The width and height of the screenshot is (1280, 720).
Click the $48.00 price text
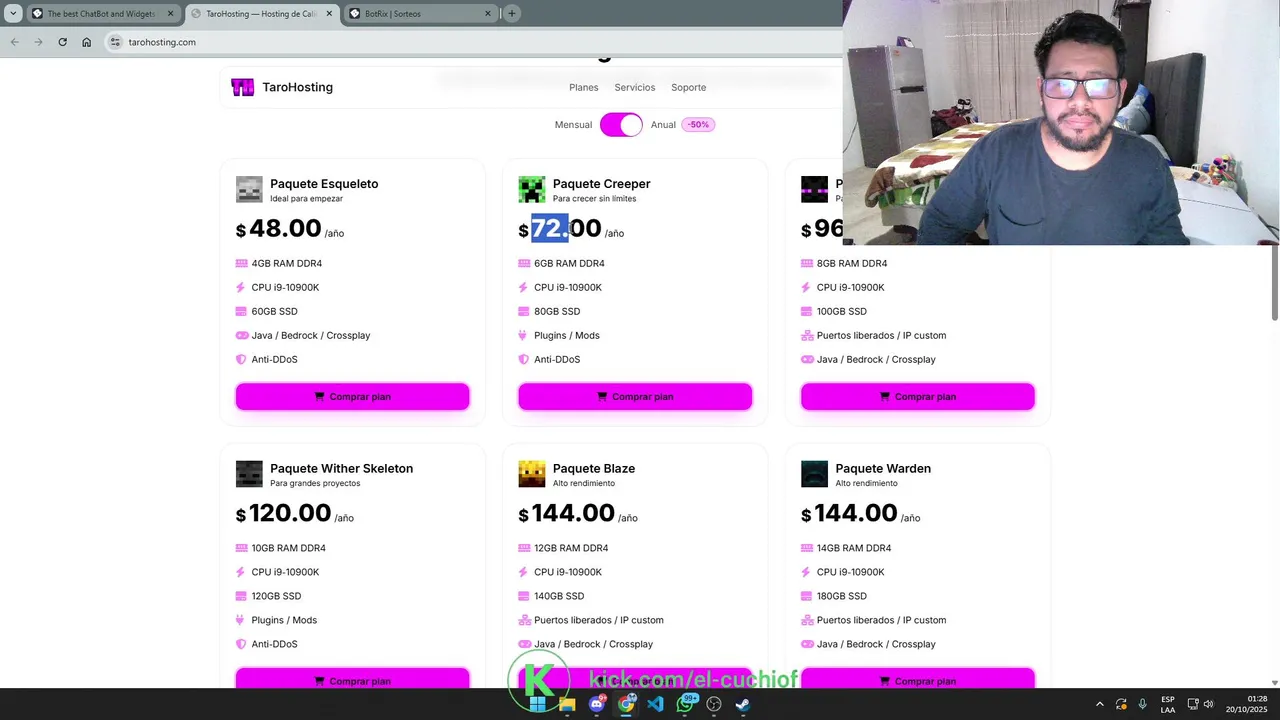278,229
